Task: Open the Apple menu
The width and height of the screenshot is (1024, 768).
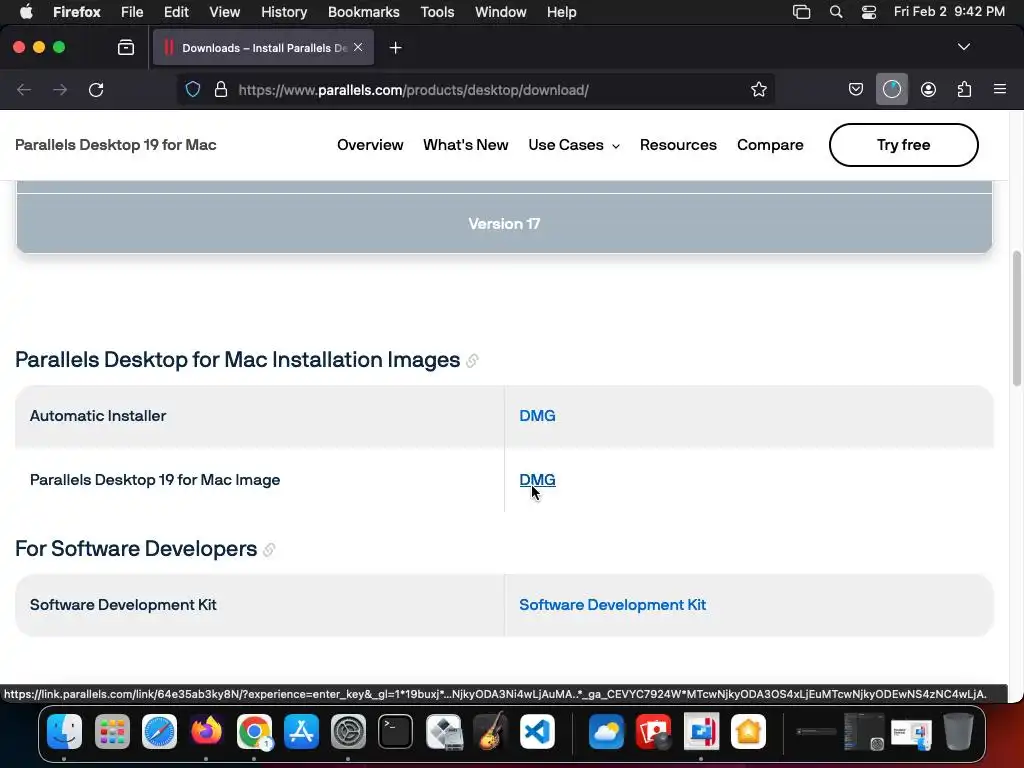Action: [26, 12]
